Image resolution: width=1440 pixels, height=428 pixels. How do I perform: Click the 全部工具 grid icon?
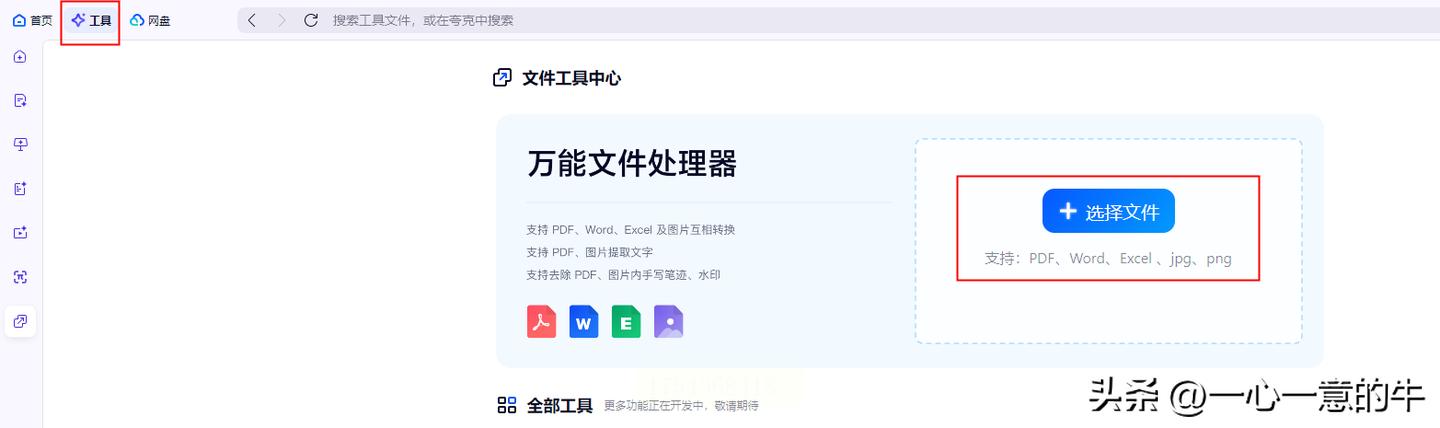[507, 405]
